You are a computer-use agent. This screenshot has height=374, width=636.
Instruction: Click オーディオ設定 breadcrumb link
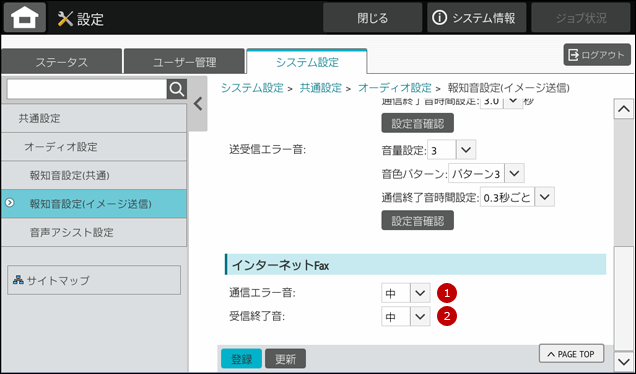(x=395, y=88)
